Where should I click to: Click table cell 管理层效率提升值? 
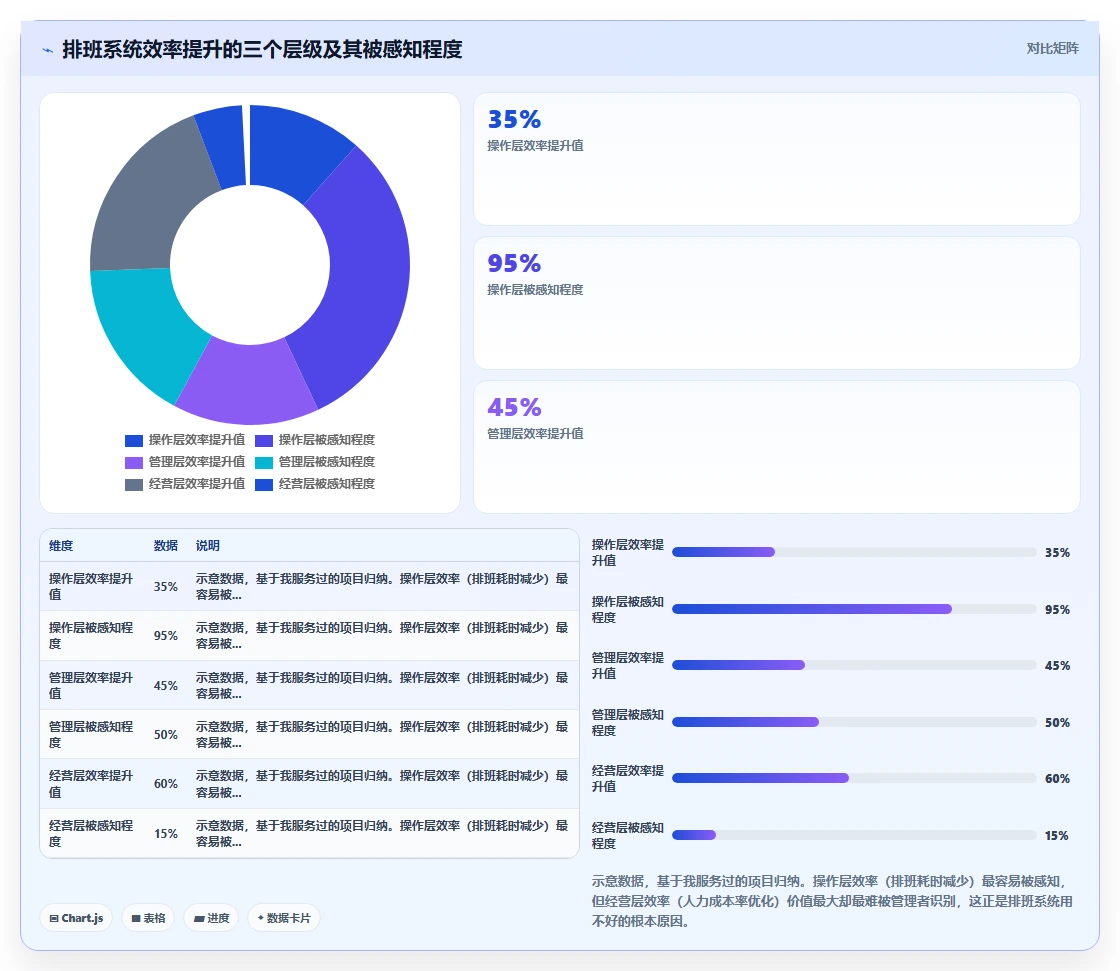pos(91,685)
